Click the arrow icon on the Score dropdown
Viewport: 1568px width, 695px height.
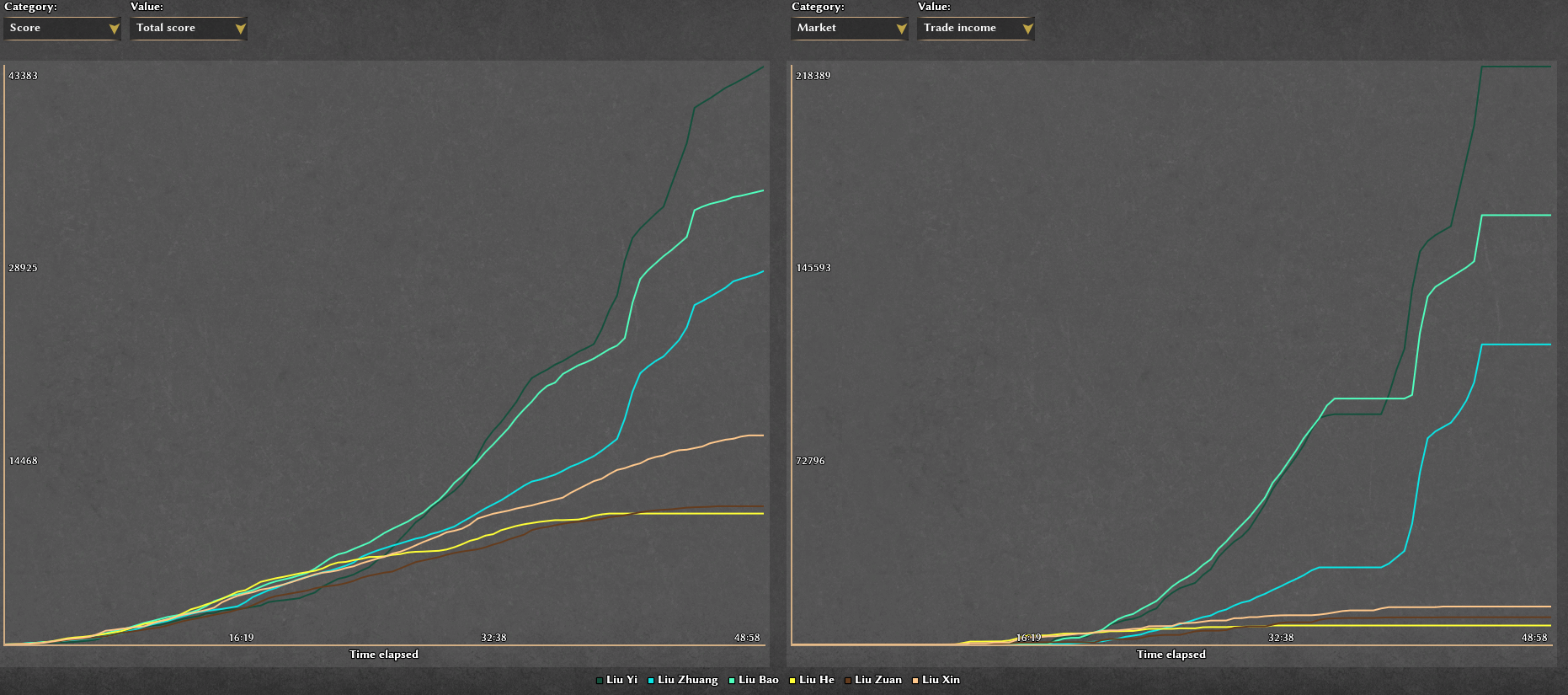click(115, 29)
